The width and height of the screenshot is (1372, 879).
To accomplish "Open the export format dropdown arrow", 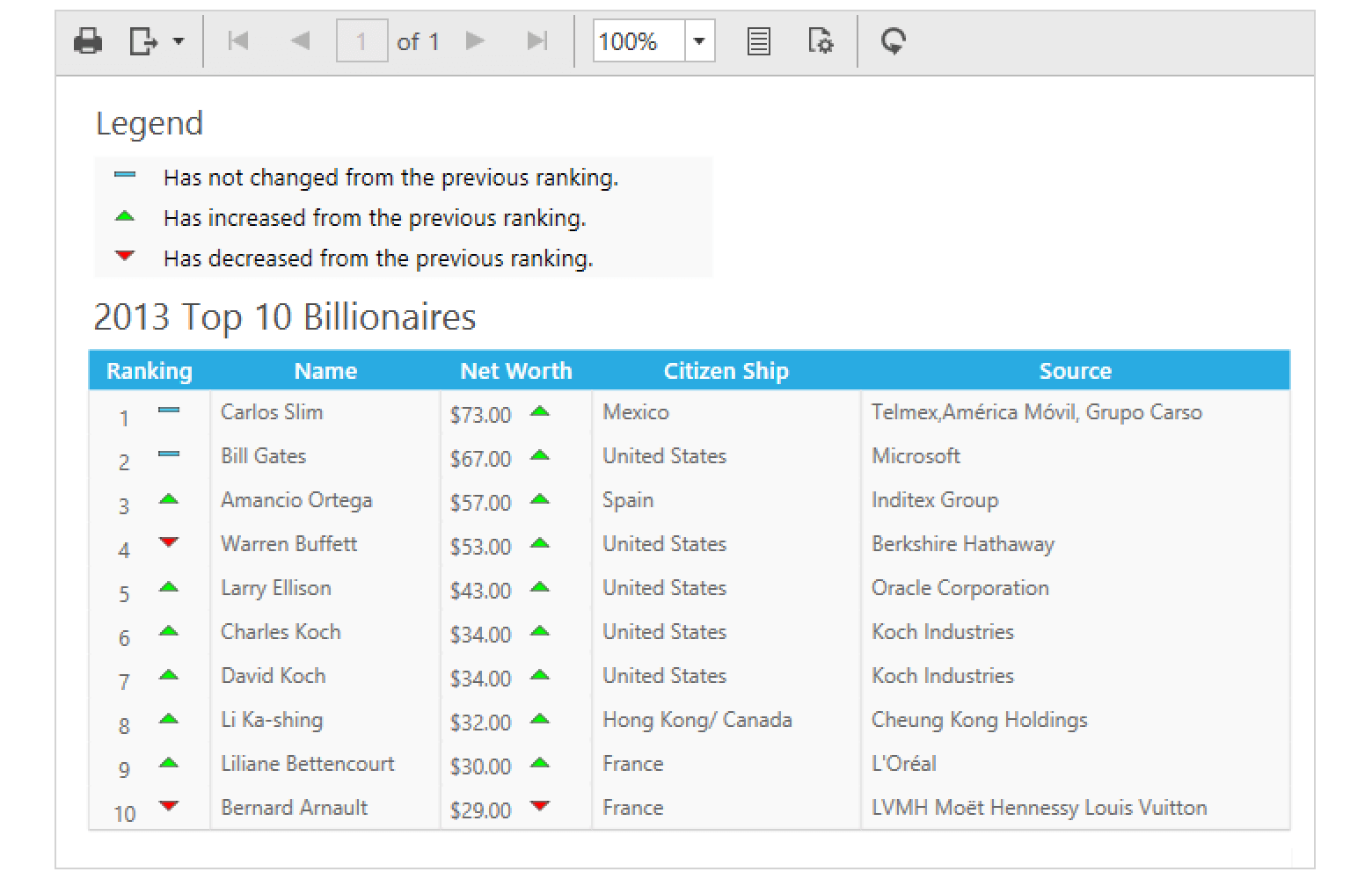I will (x=179, y=41).
